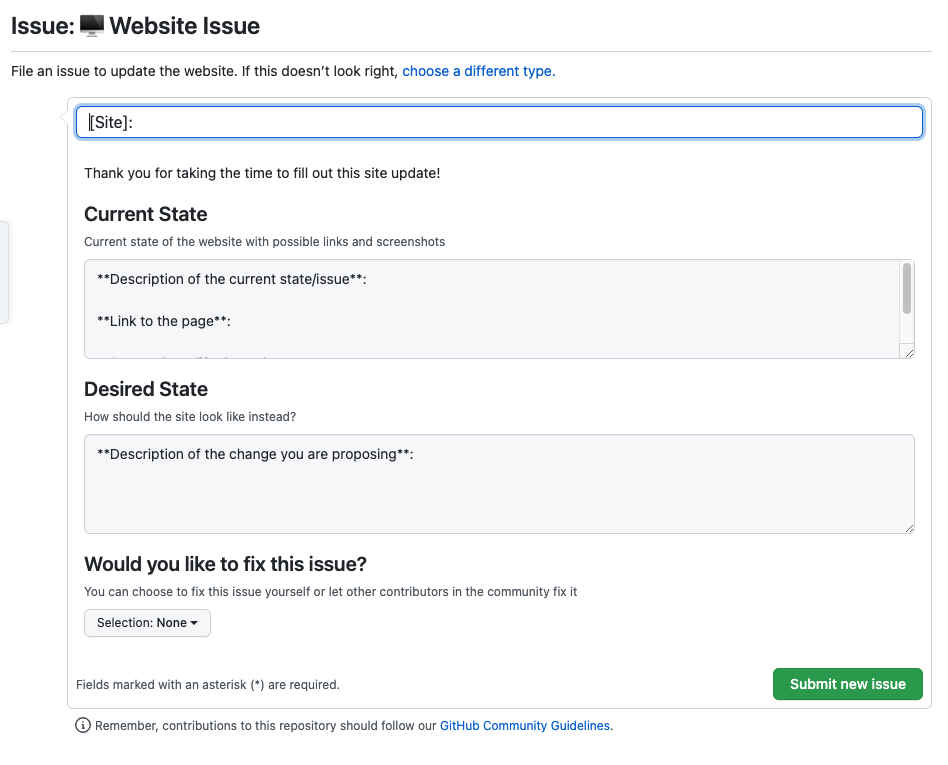Place cursor on the 'Link to the page' line
948x765 pixels.
click(164, 321)
